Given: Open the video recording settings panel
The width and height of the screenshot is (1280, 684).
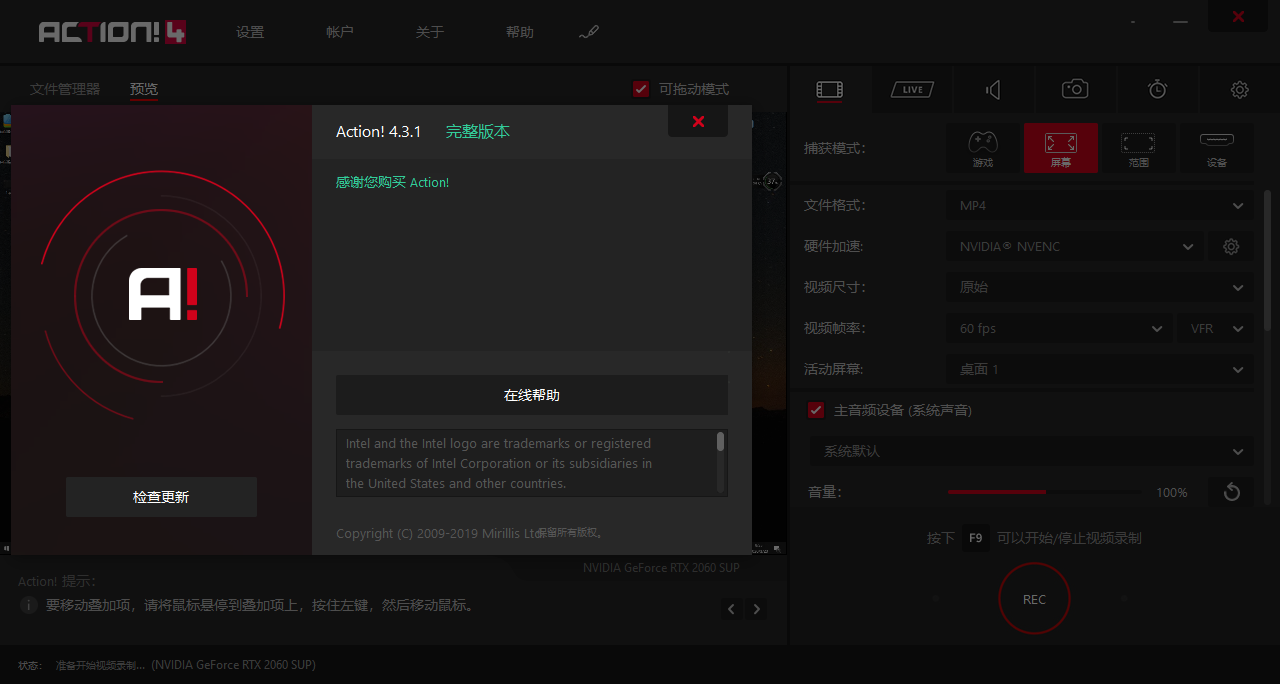Looking at the screenshot, I should click(x=829, y=89).
